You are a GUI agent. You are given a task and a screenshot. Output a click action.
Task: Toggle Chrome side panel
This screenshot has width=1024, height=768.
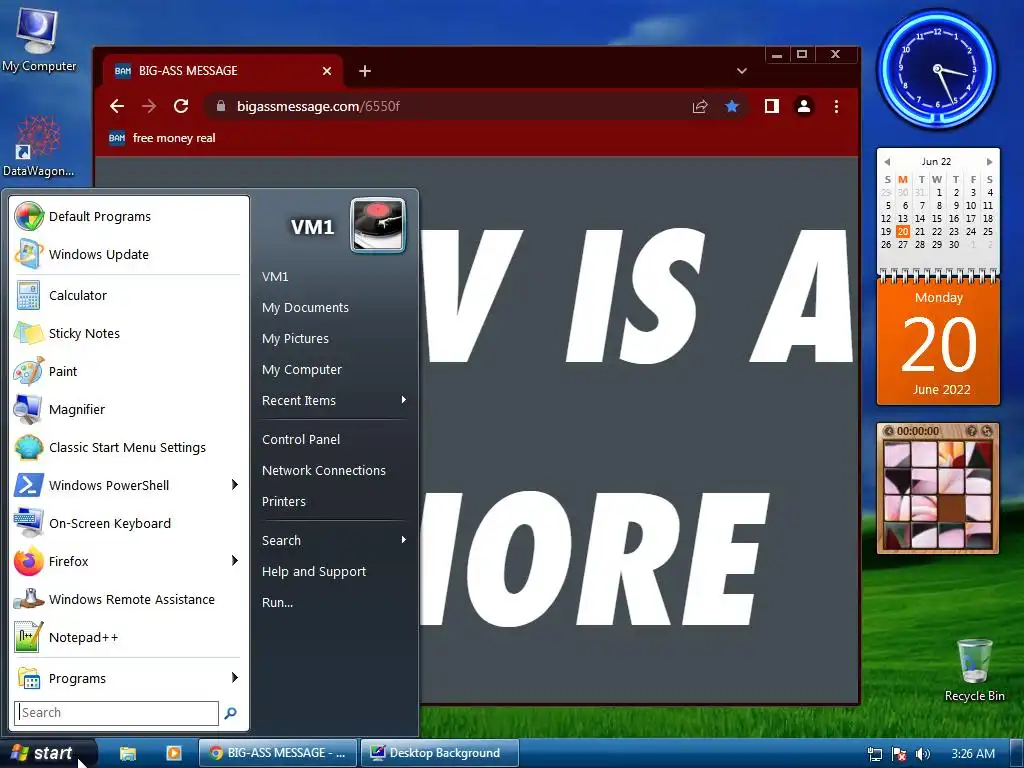[x=772, y=106]
